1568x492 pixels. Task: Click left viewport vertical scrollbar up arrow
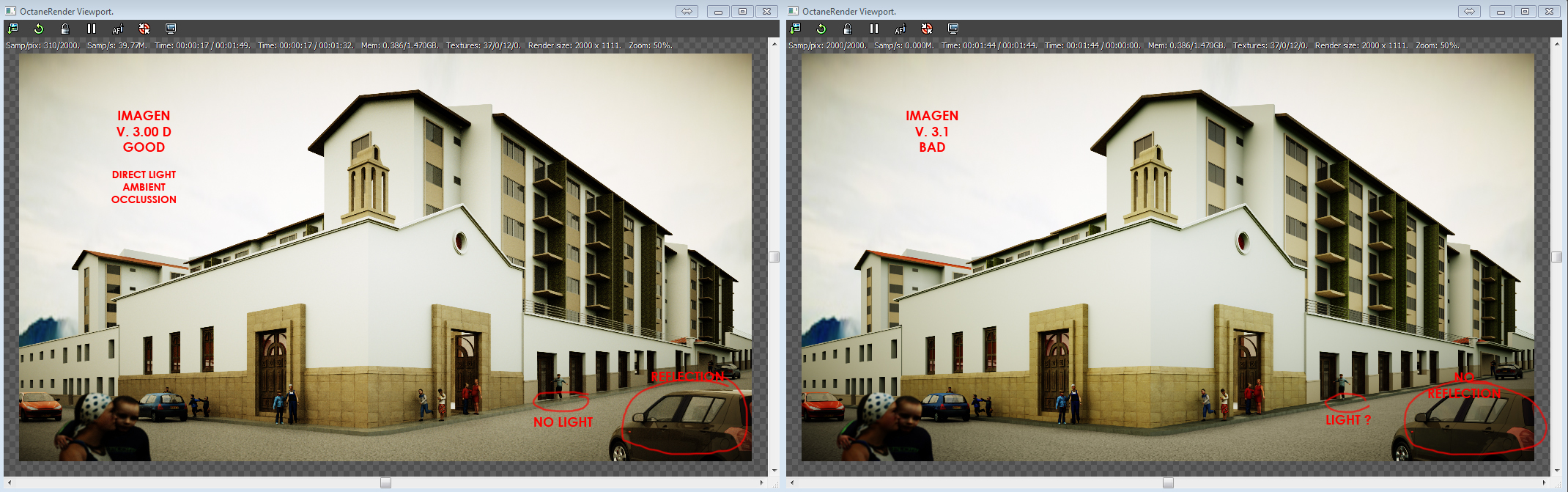774,44
